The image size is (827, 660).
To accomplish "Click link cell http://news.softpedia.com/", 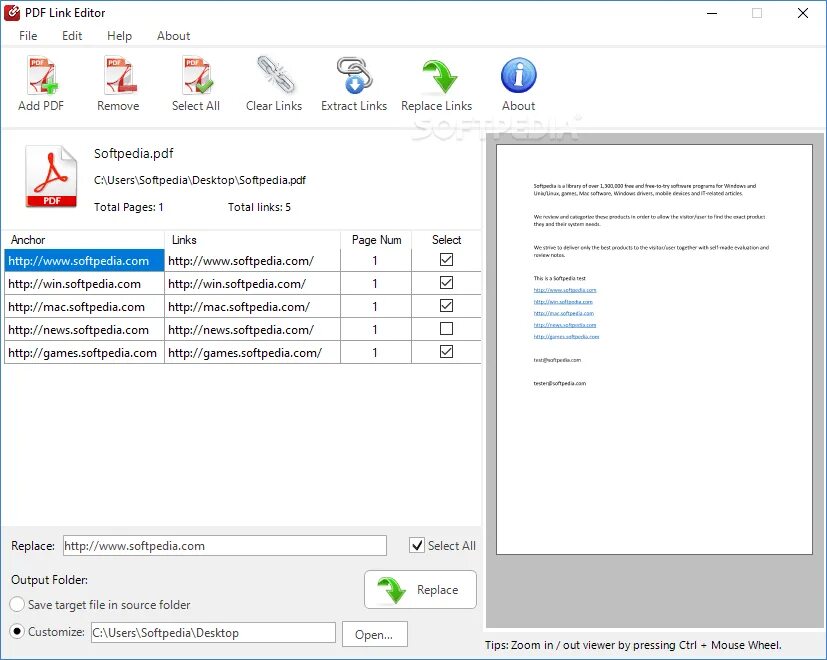I will pyautogui.click(x=253, y=330).
